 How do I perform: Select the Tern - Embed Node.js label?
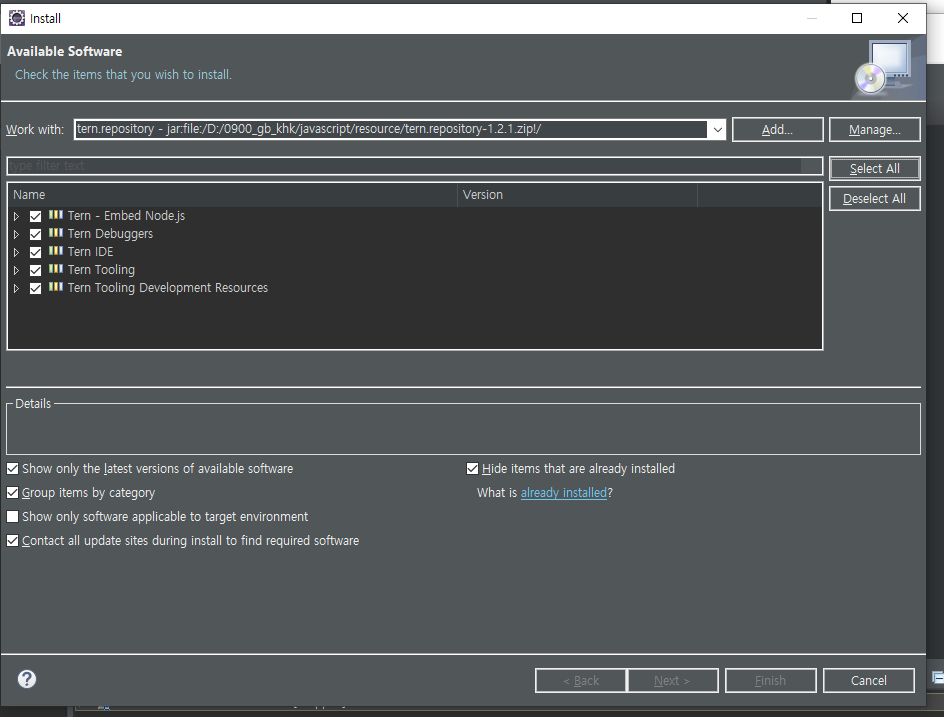click(126, 216)
